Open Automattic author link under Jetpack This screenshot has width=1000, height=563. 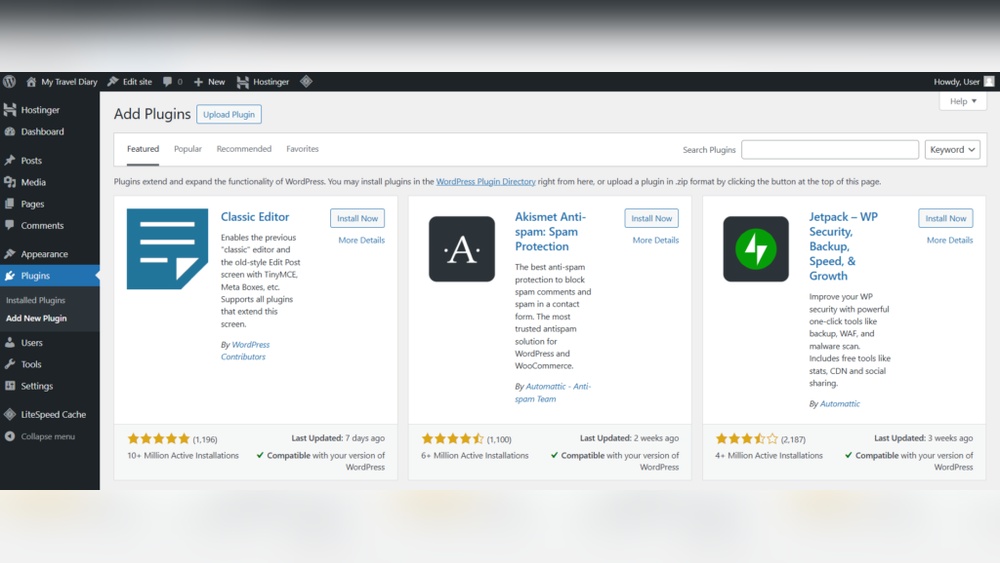[x=840, y=404]
